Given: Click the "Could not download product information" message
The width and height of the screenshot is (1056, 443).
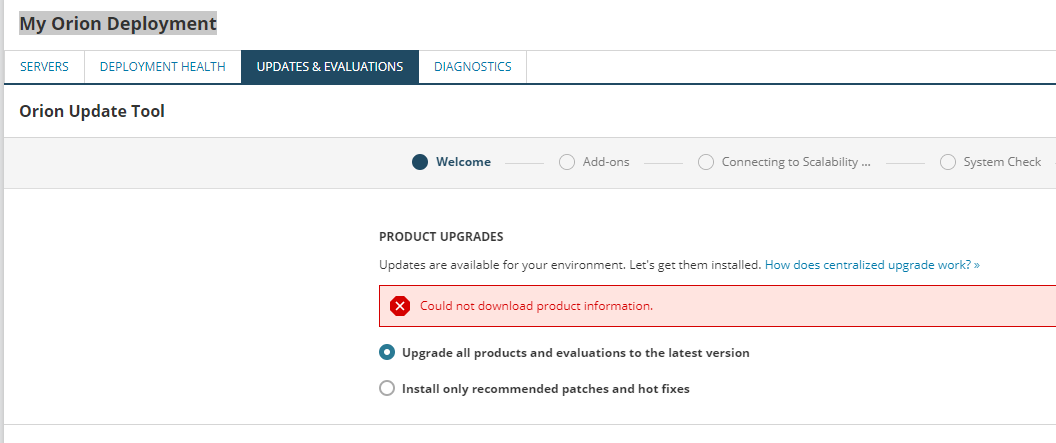Looking at the screenshot, I should click(x=536, y=306).
